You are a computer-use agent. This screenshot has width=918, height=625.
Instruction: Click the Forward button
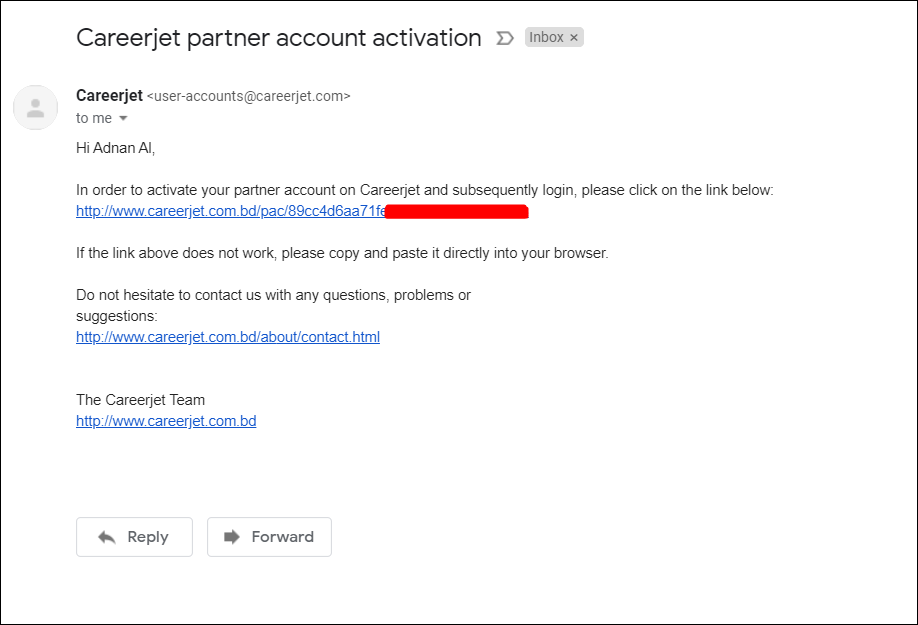[269, 537]
